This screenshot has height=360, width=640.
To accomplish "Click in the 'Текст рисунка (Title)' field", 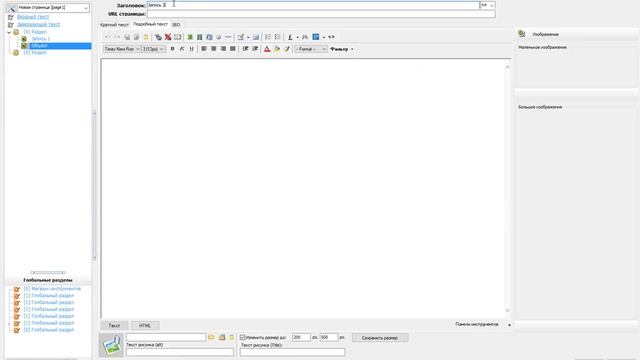I will tap(292, 352).
